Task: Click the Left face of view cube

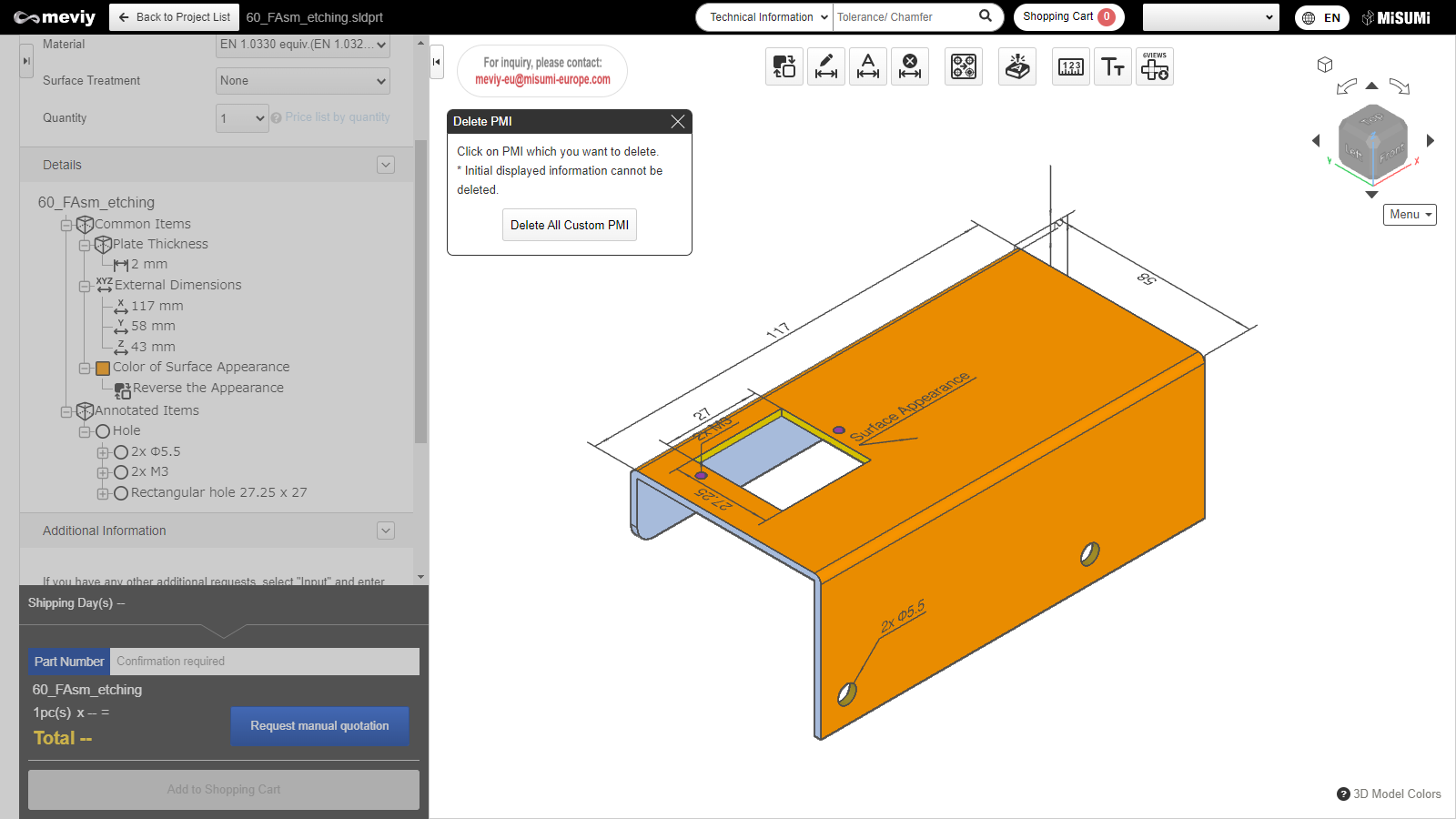Action: [x=1354, y=152]
